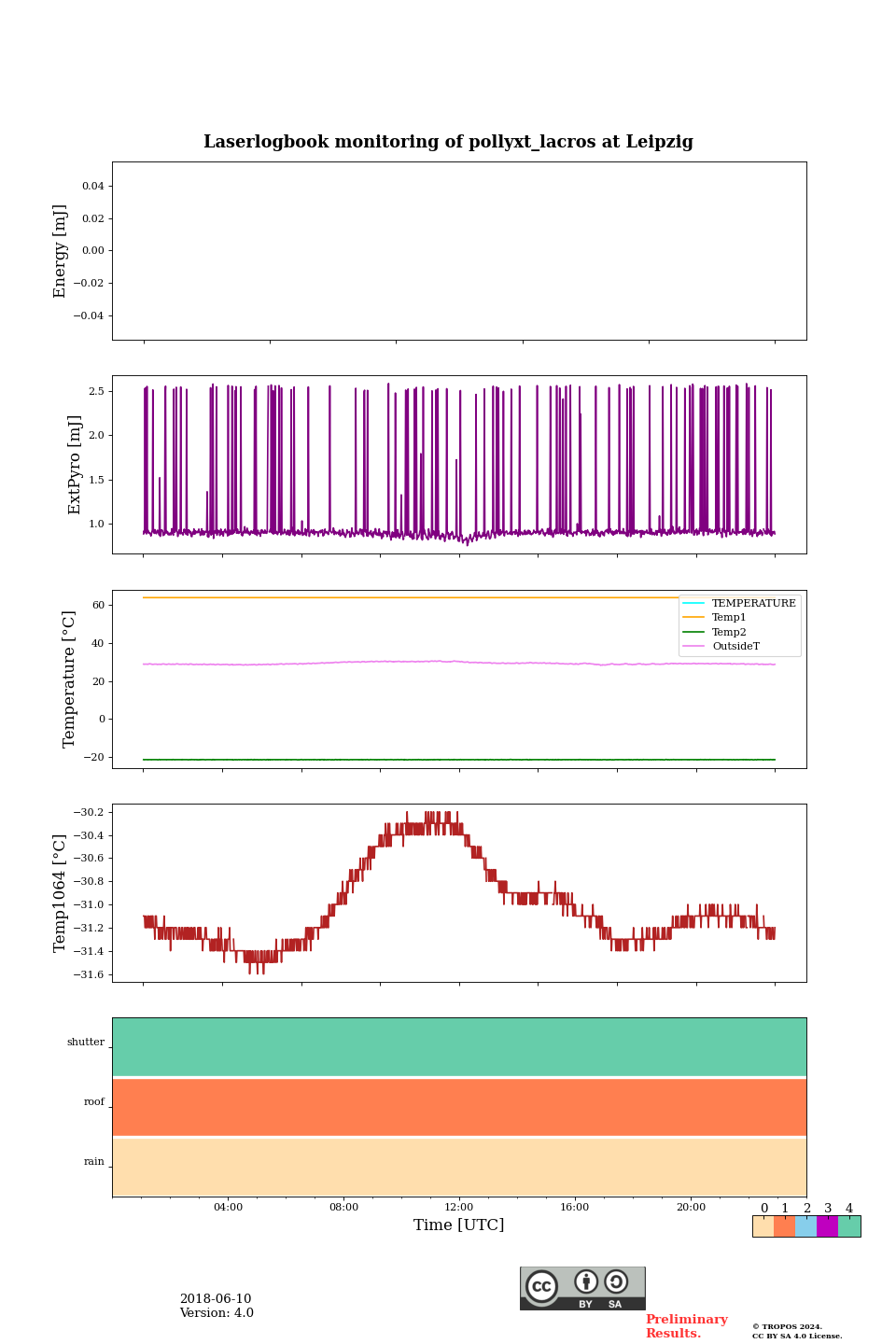
Task: Click the 08:00 time tick label
Action: click(343, 1207)
